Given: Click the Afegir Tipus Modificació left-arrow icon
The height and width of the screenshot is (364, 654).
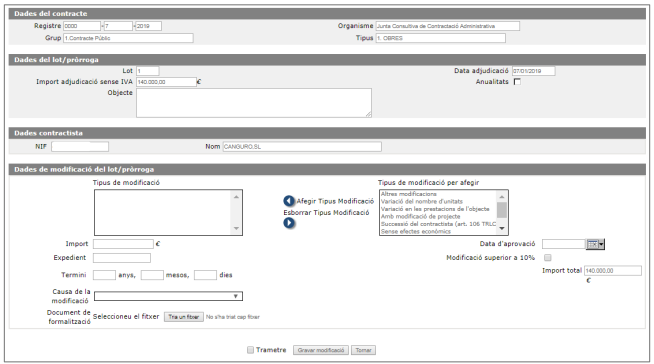Looking at the screenshot, I should coord(289,201).
